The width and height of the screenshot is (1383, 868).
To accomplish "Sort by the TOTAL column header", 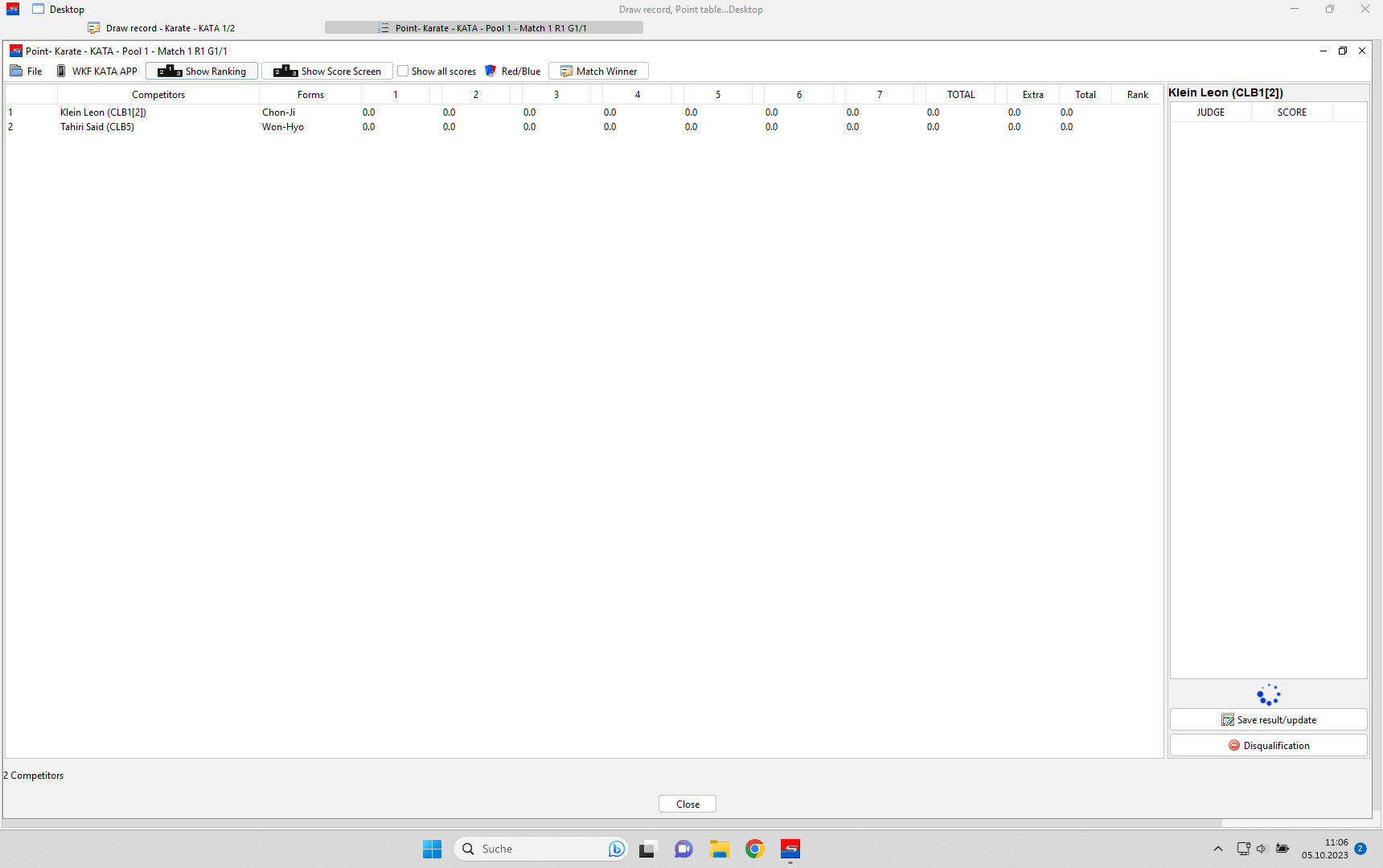I will click(x=960, y=95).
